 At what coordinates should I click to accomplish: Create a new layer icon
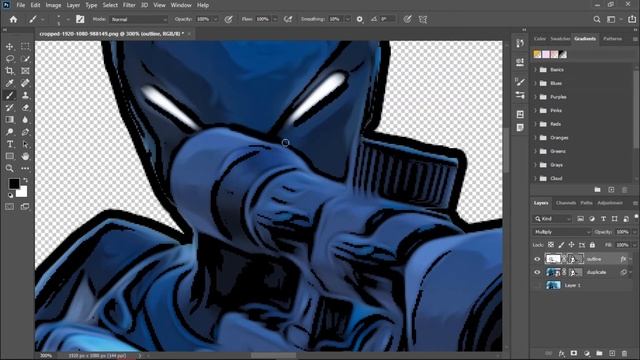click(612, 353)
